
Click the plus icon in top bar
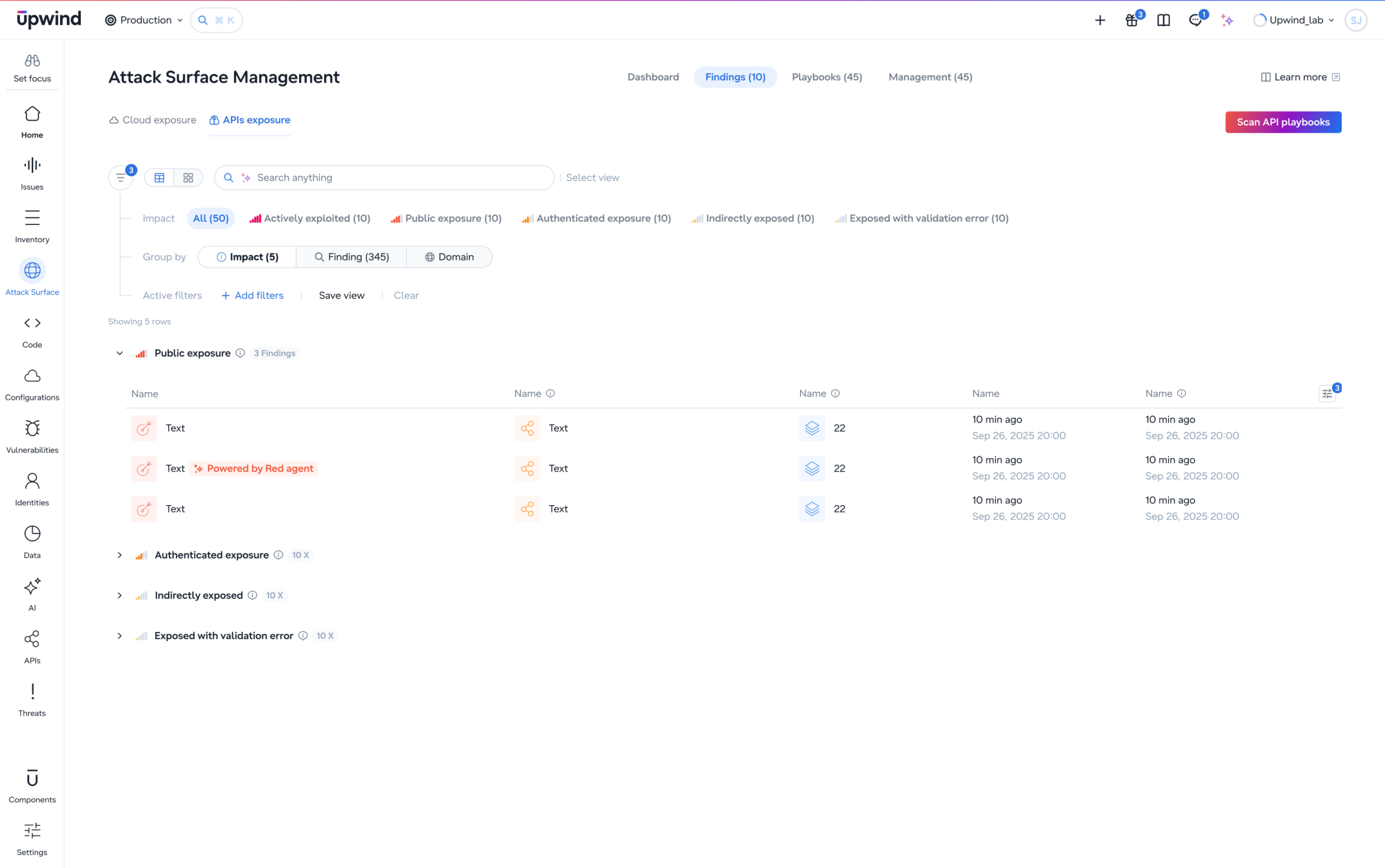[1100, 20]
